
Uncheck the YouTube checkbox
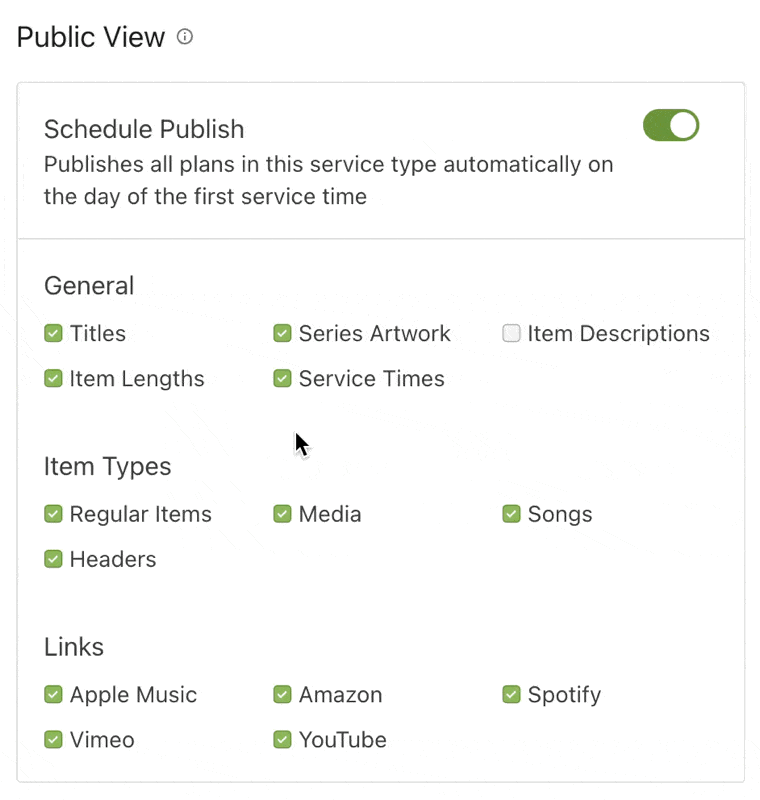282,740
